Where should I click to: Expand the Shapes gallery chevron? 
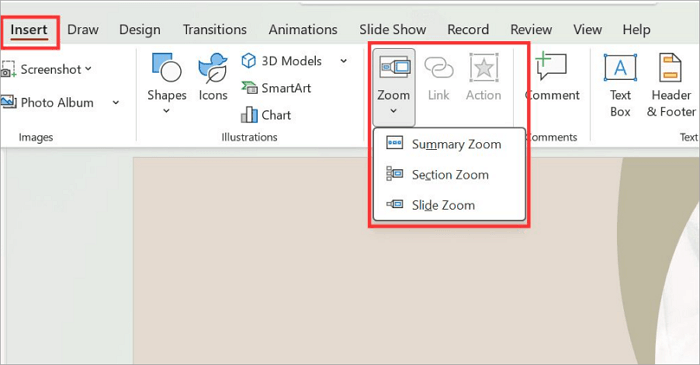(166, 111)
